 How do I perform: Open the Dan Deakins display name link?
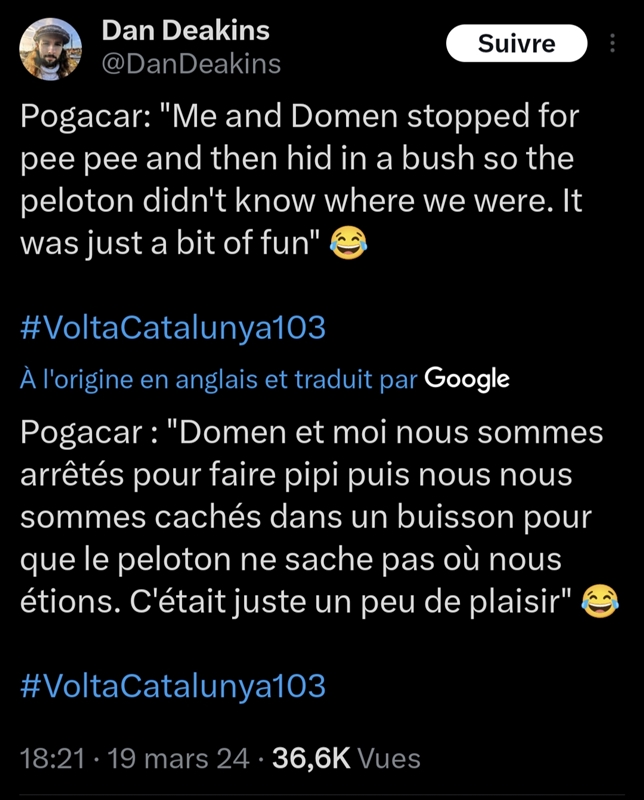(x=185, y=31)
